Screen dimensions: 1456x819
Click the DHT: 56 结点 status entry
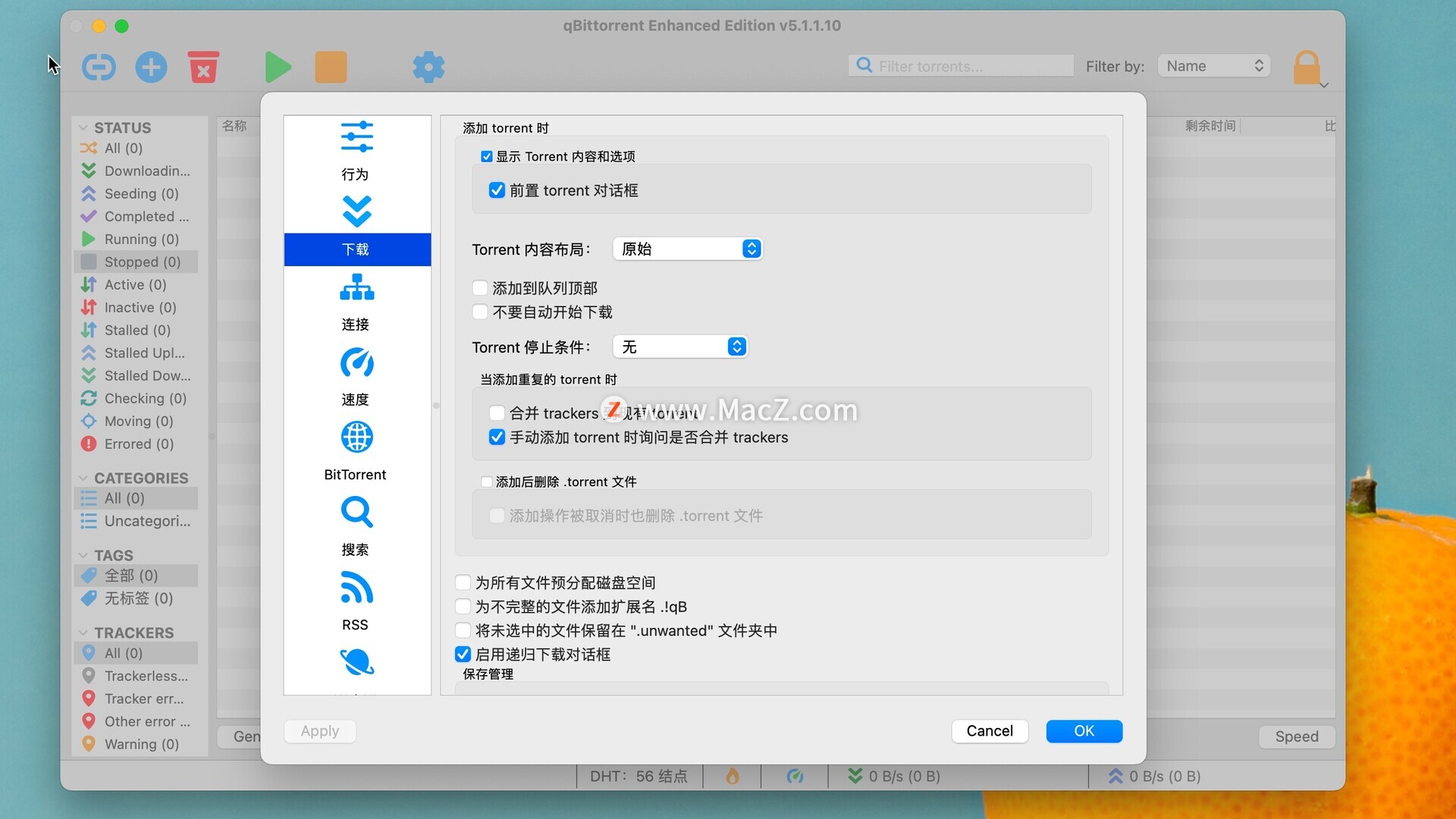pyautogui.click(x=639, y=776)
